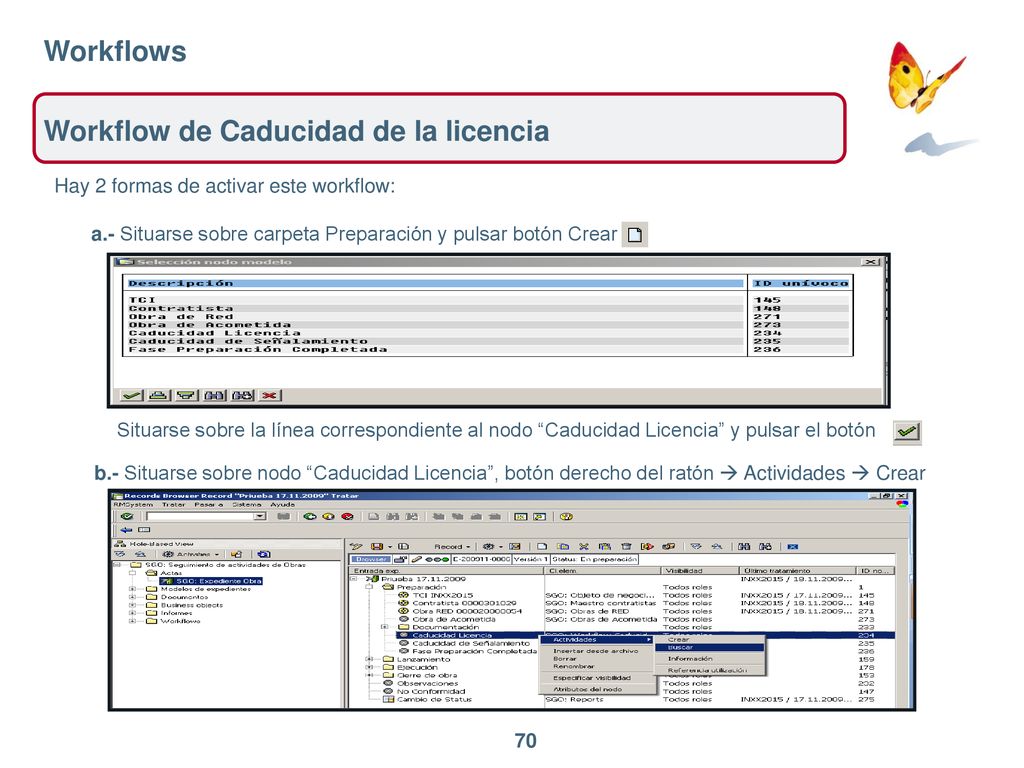Click the green check enter icon in Records Browser toolbar
The width and height of the screenshot is (1024, 768).
[126, 517]
